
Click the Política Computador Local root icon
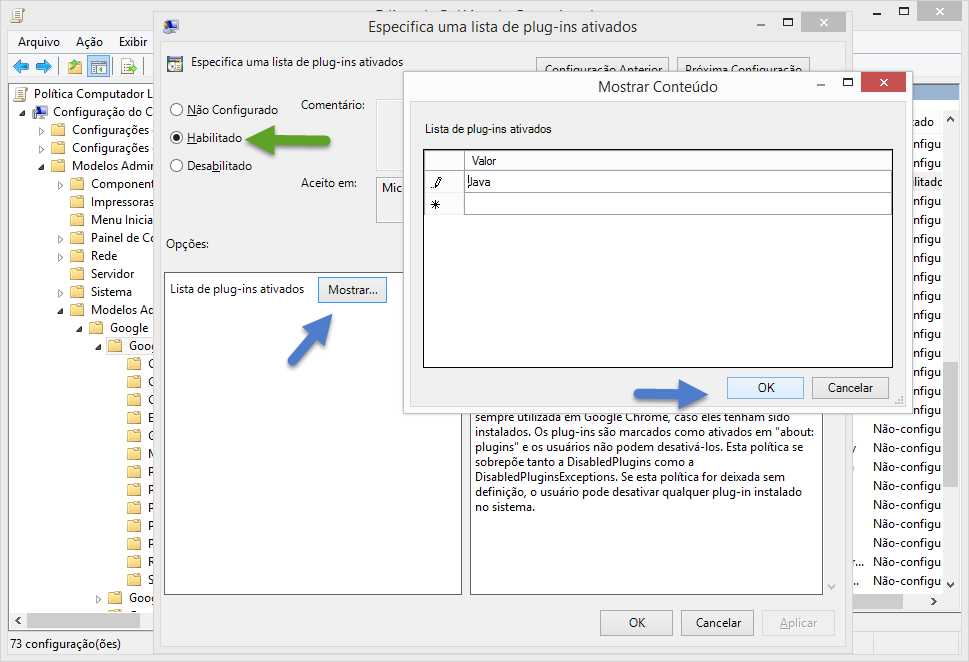[22, 94]
